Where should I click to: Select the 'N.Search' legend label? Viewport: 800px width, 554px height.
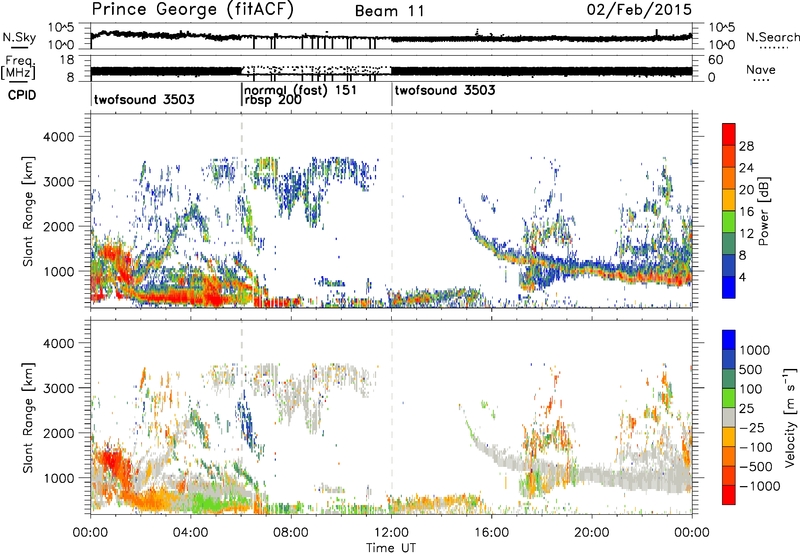[x=772, y=37]
